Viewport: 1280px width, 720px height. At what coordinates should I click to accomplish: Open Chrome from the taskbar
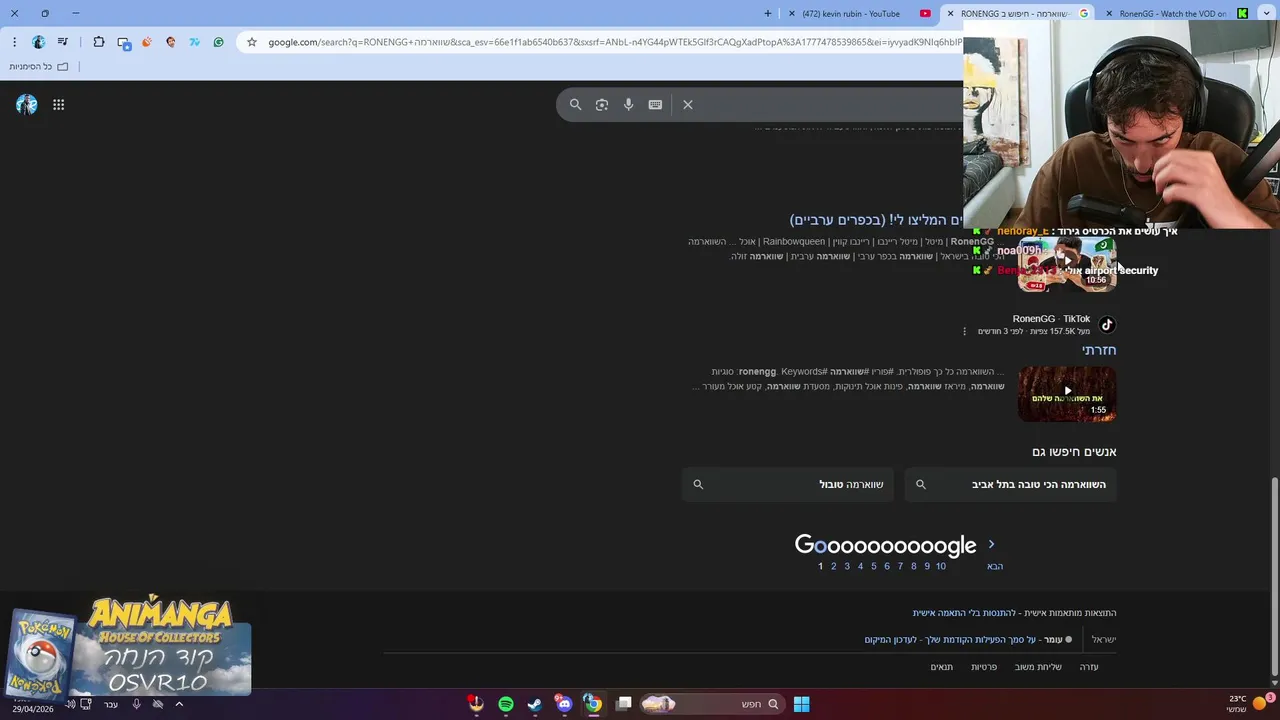593,704
